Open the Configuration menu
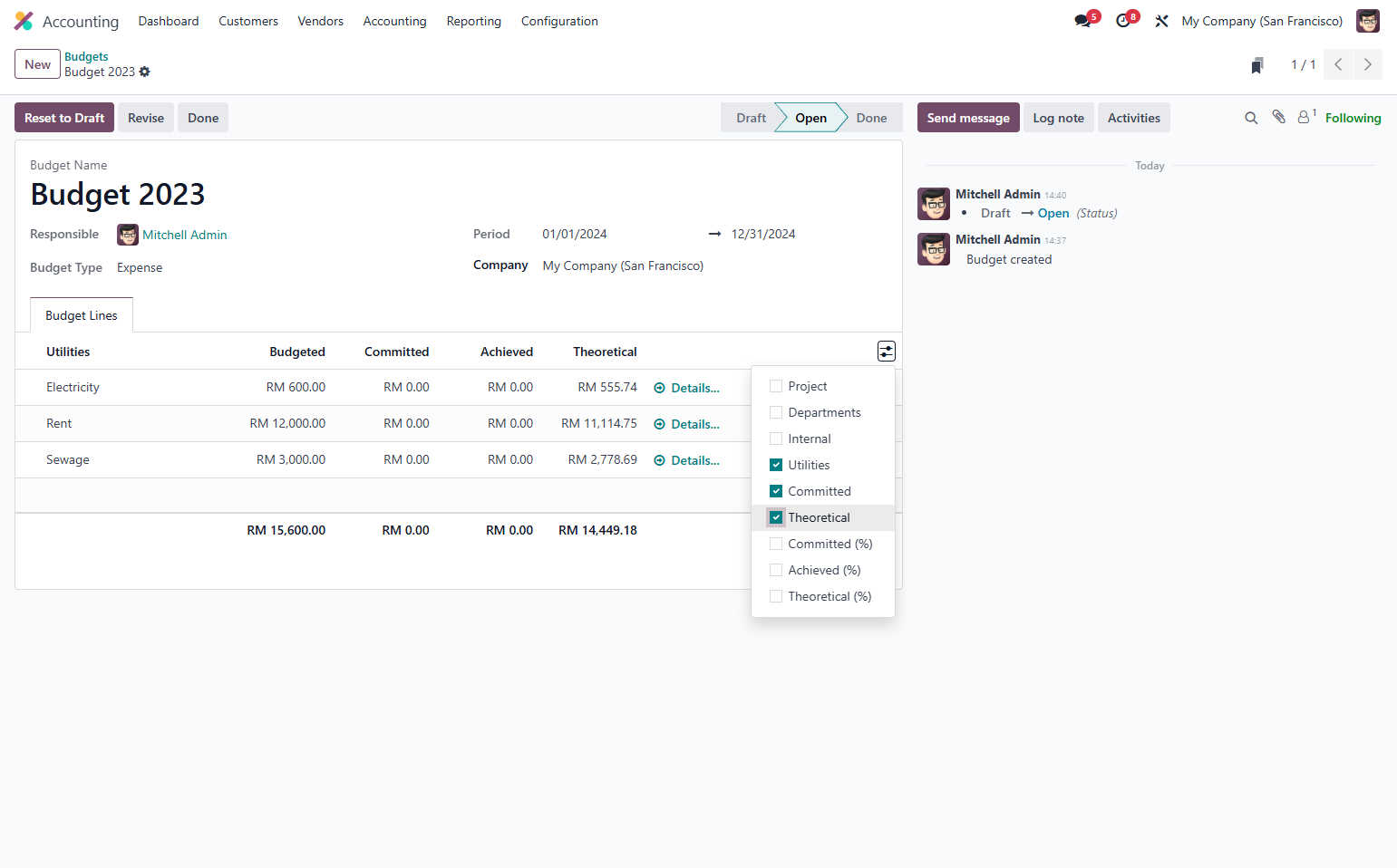Image resolution: width=1397 pixels, height=868 pixels. click(x=559, y=21)
